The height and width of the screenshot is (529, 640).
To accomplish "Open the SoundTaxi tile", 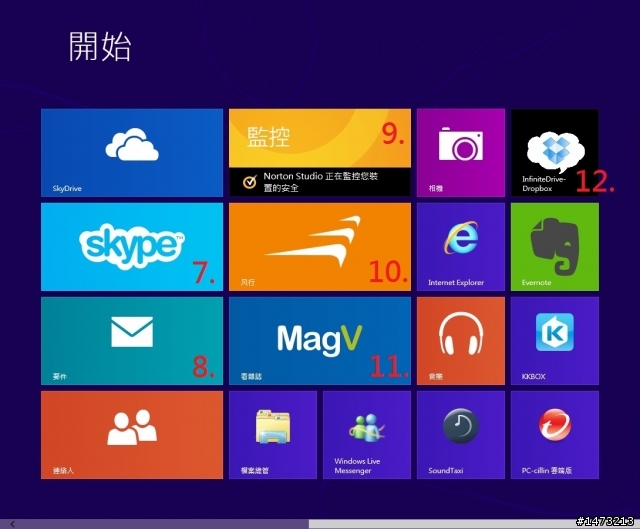I will click(461, 435).
